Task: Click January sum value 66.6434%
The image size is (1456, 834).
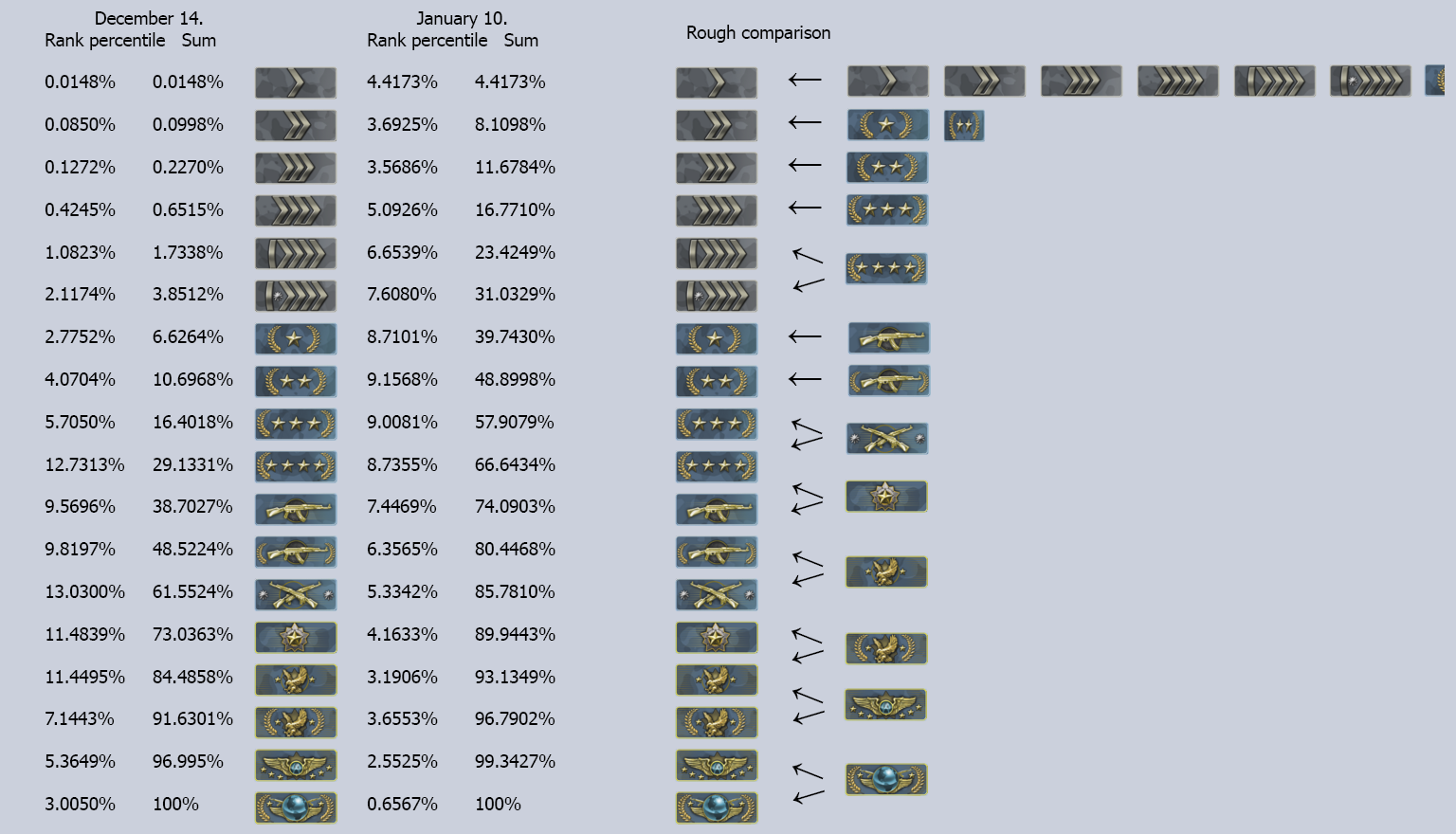Action: click(x=516, y=465)
